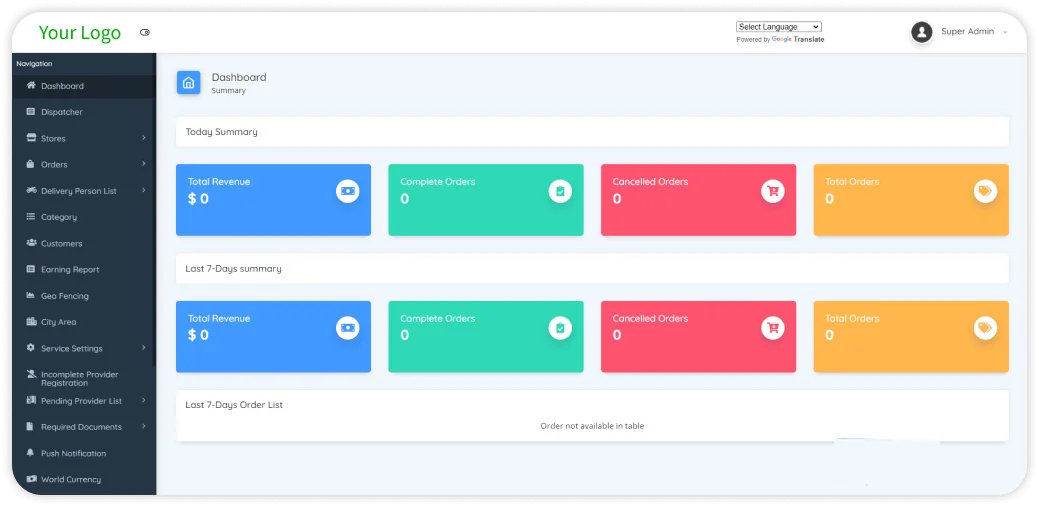Click the Navigation label in sidebar
The height and width of the screenshot is (507, 1039).
[x=34, y=64]
